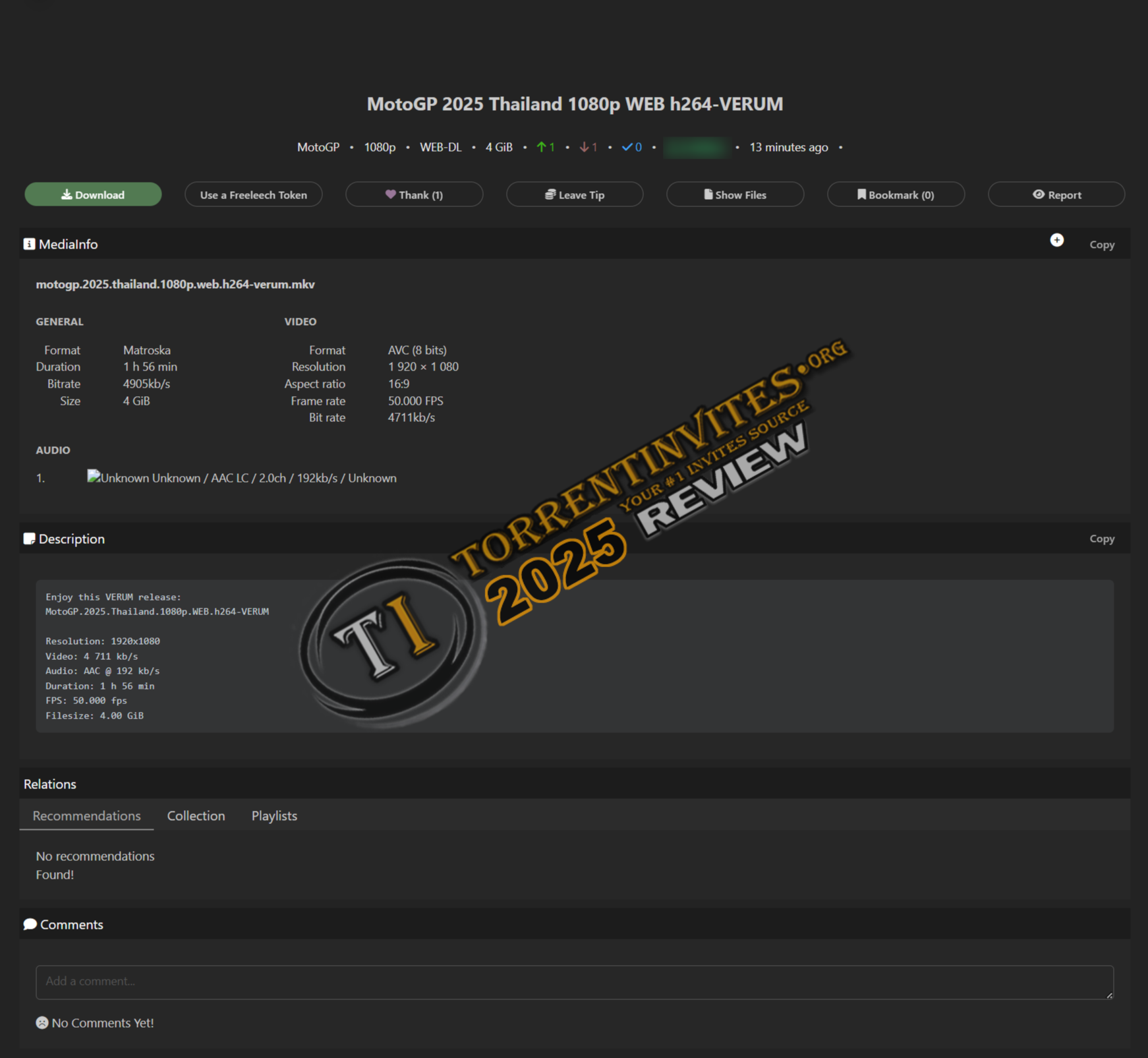Click the Description section note icon
This screenshot has width=1148, height=1058.
[x=29, y=539]
